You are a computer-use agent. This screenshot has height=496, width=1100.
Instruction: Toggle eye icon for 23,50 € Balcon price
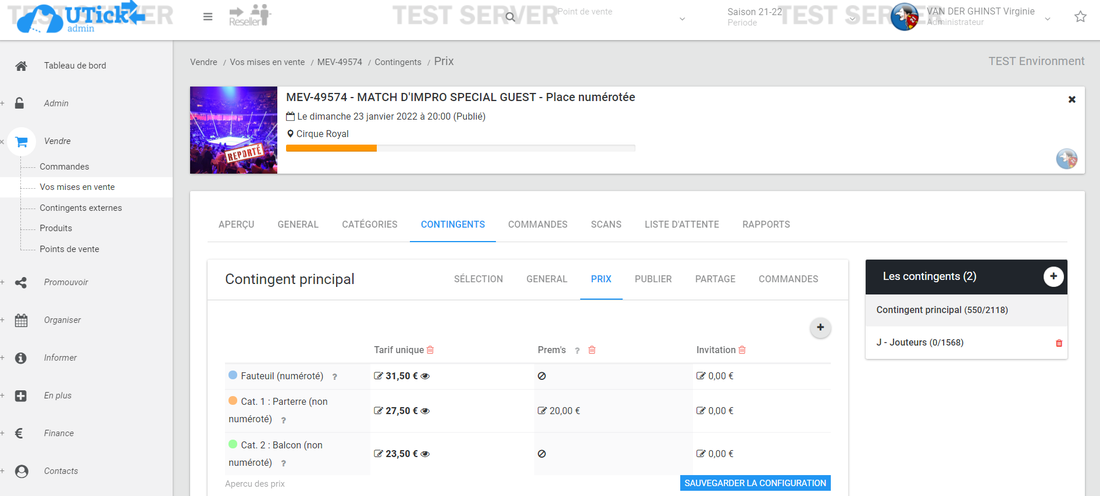[425, 453]
